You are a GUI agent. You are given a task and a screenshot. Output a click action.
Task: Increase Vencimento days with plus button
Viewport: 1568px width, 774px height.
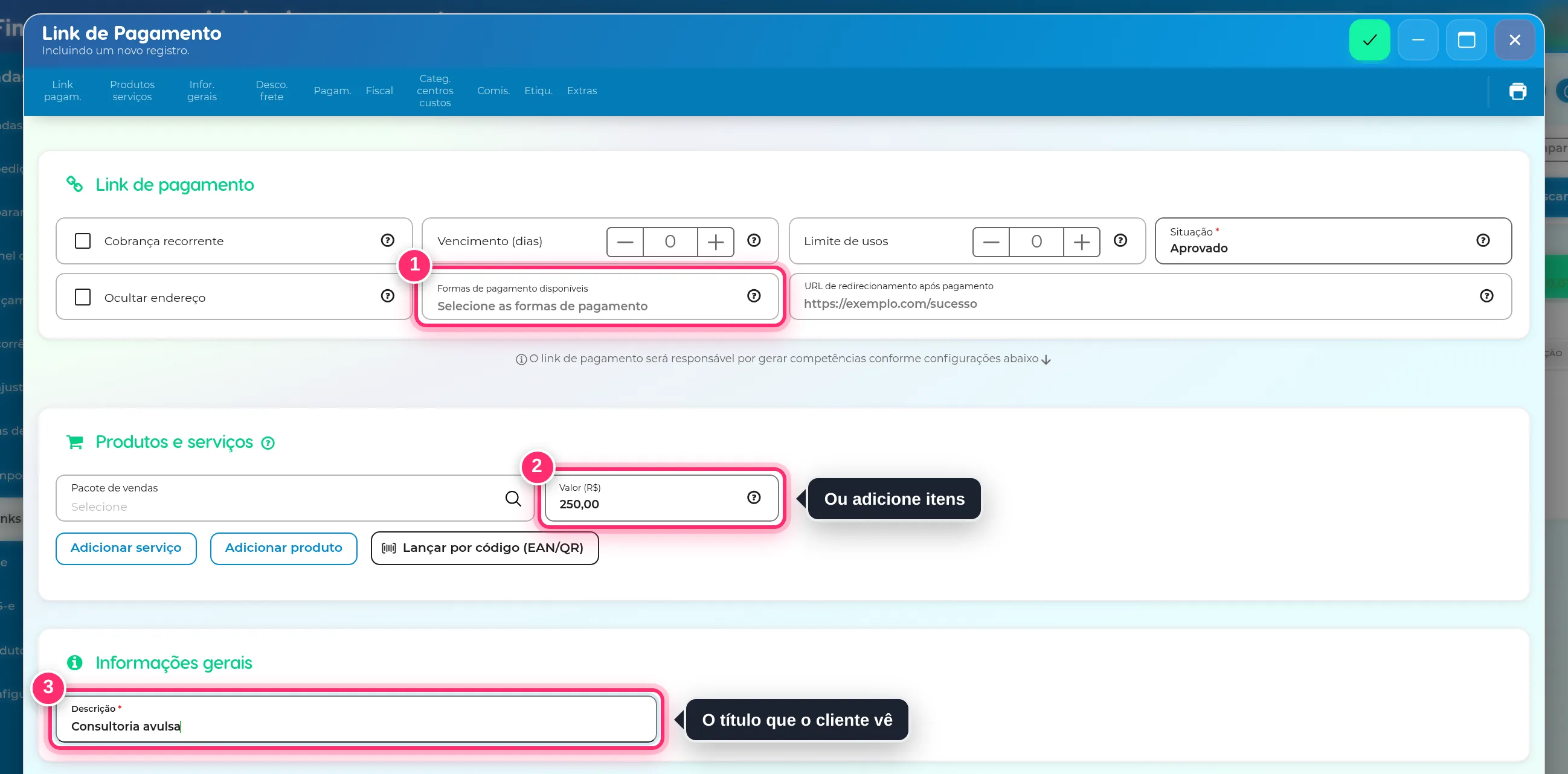(715, 242)
